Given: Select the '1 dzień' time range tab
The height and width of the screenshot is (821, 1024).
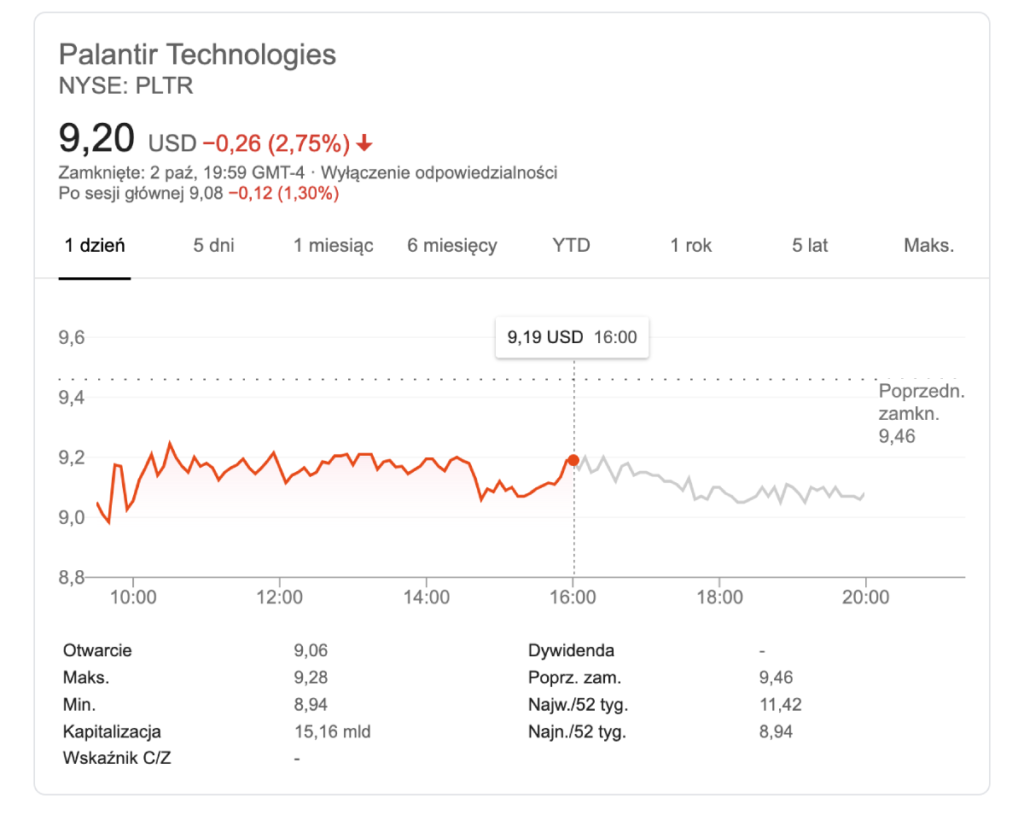Looking at the screenshot, I should coord(95,246).
